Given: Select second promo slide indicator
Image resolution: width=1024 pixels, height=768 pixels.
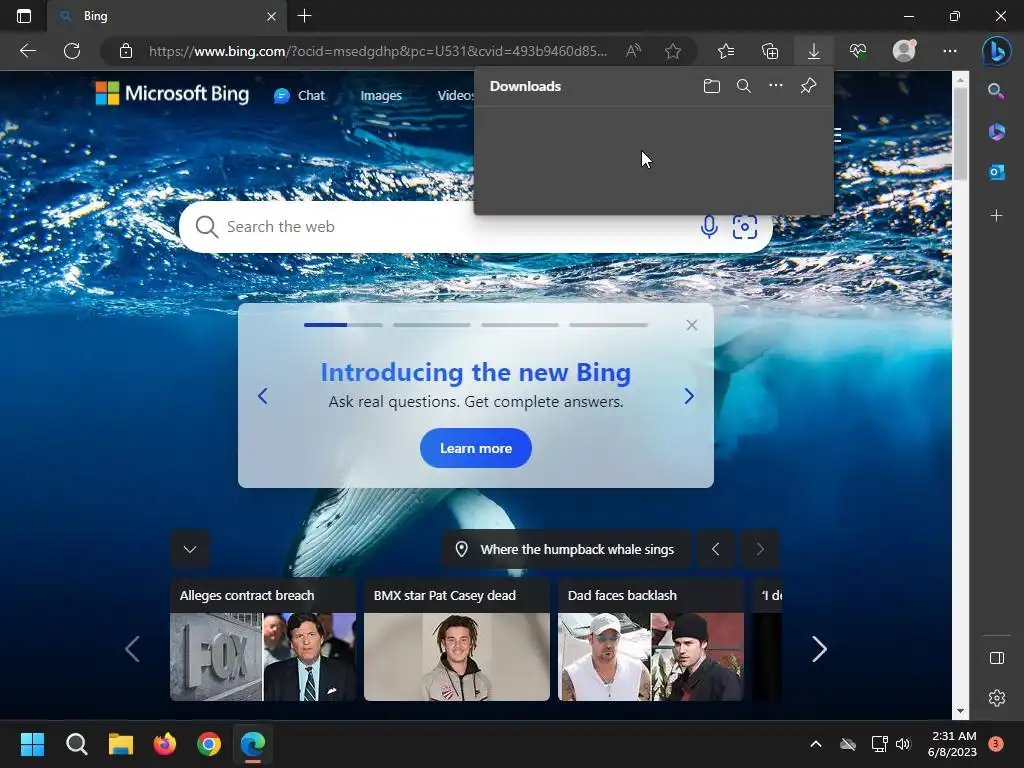Looking at the screenshot, I should pos(432,325).
